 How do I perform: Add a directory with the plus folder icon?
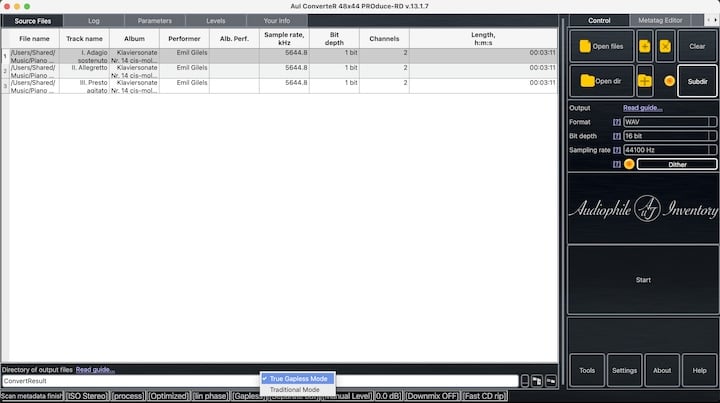click(645, 81)
